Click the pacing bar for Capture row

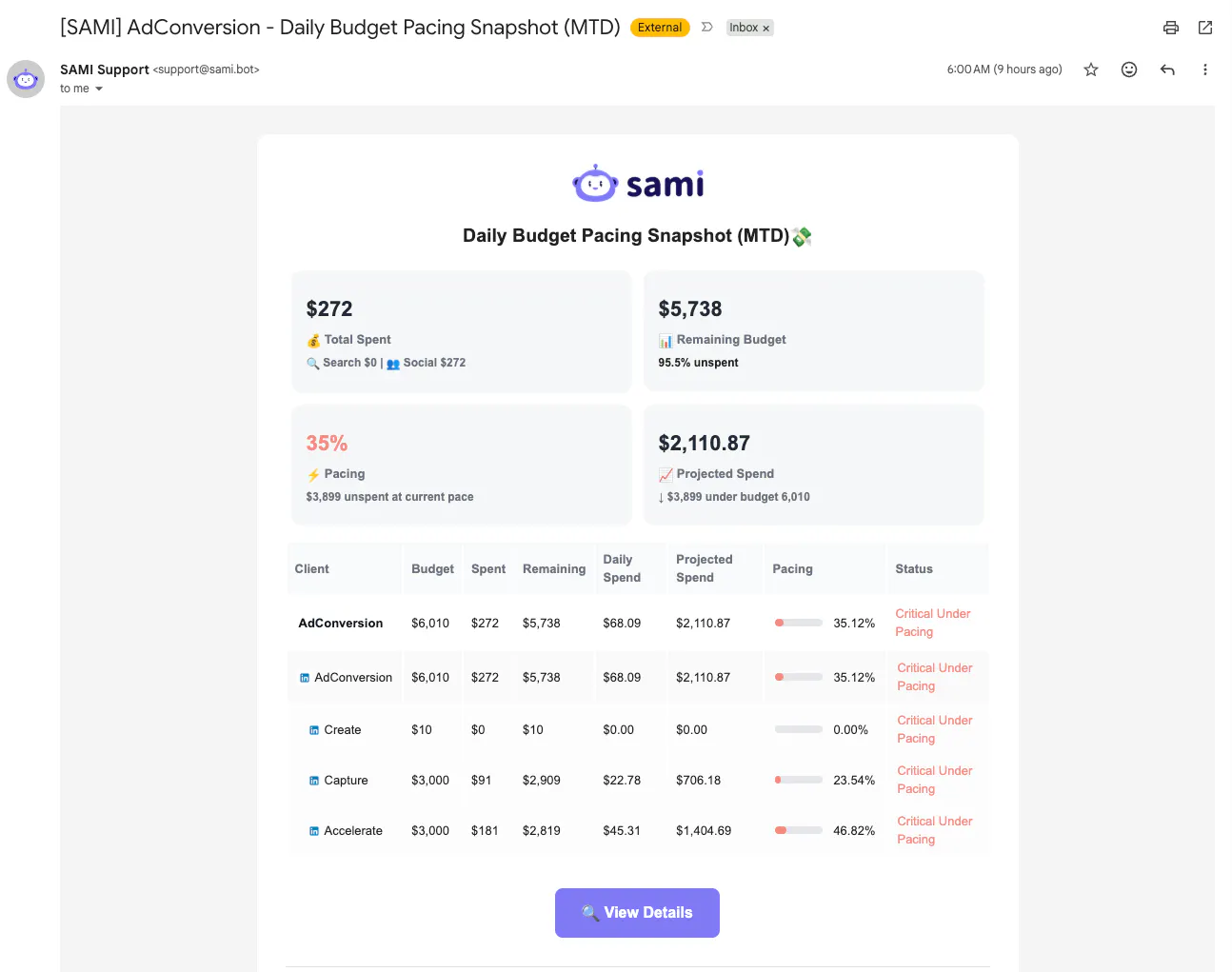tap(799, 780)
